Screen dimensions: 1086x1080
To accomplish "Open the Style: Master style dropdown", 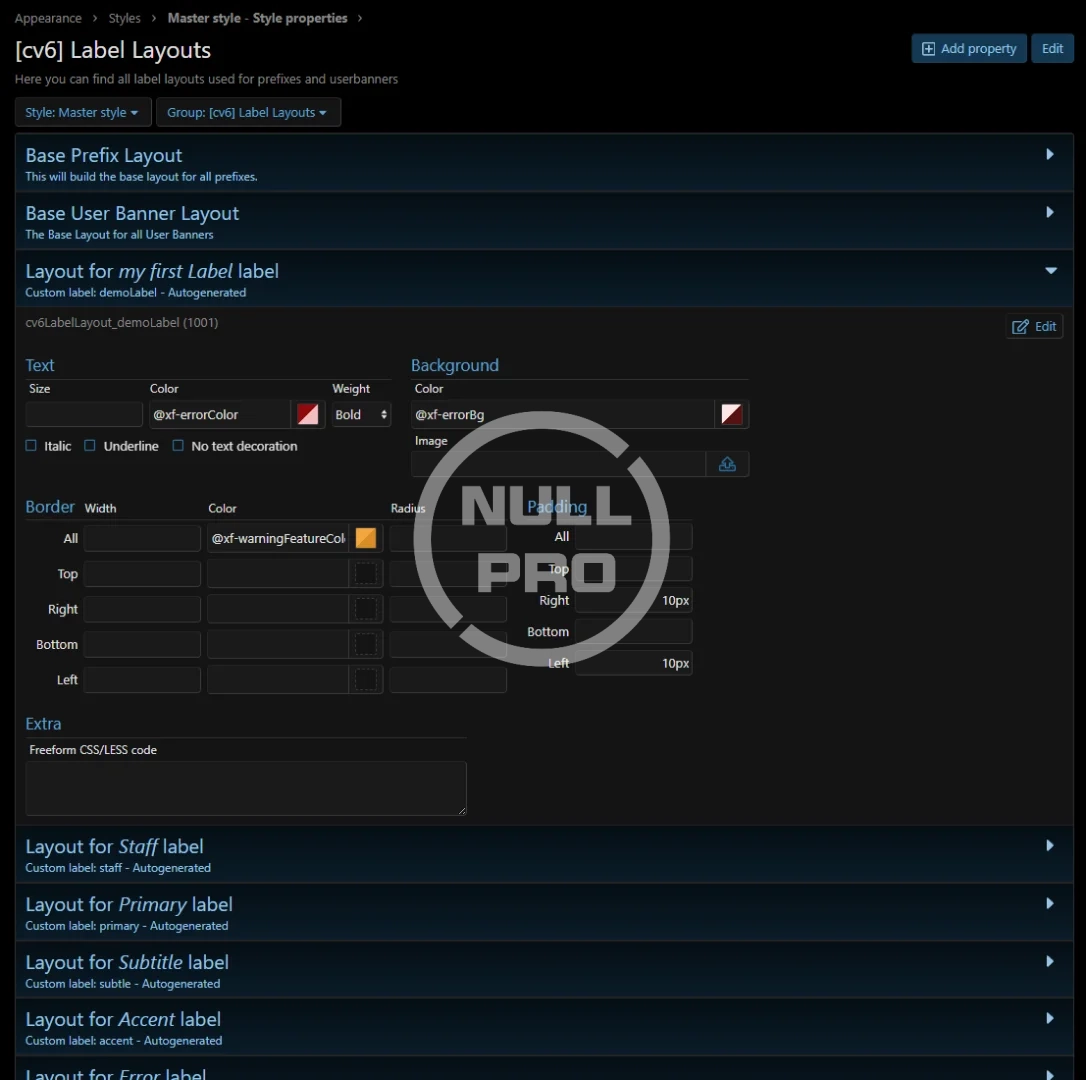I will click(x=82, y=113).
